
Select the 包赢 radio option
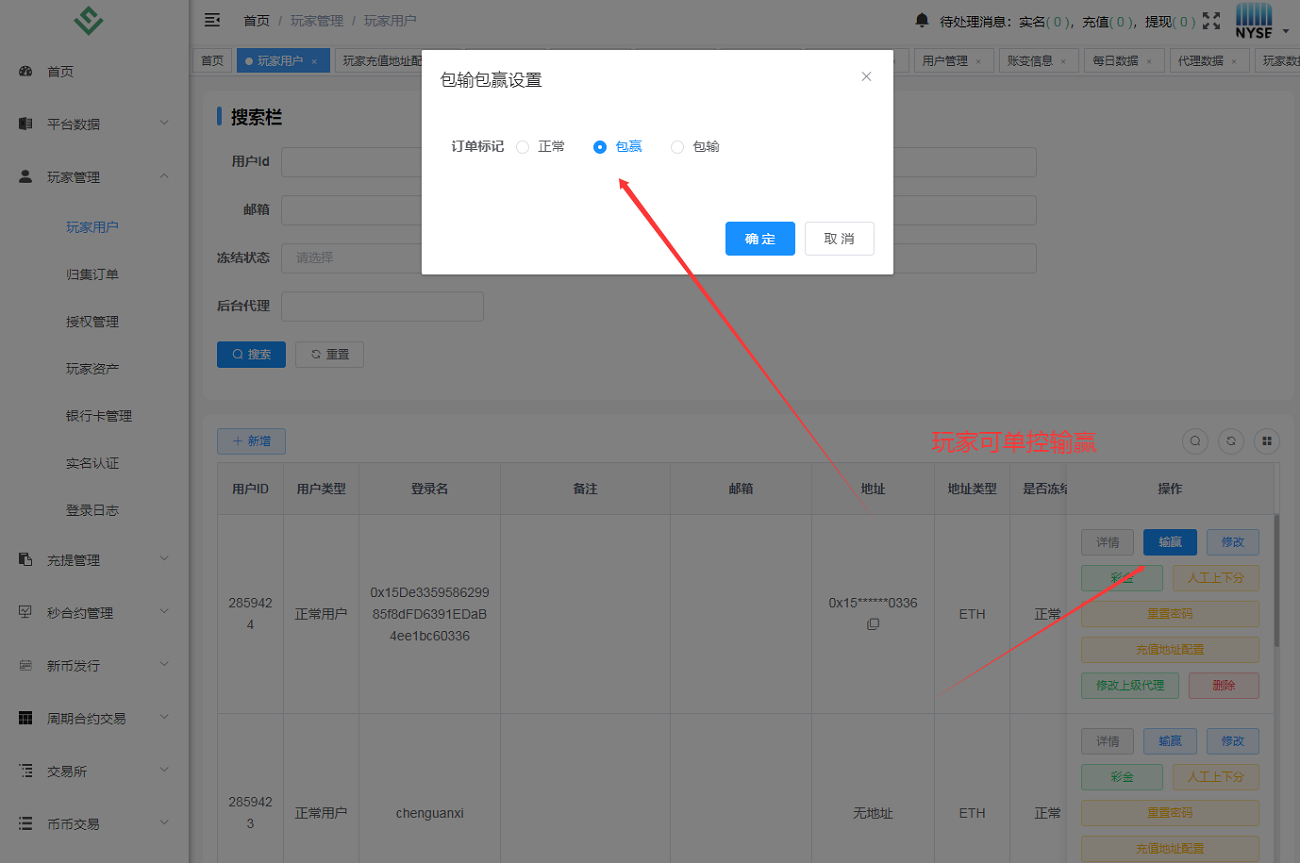click(600, 147)
